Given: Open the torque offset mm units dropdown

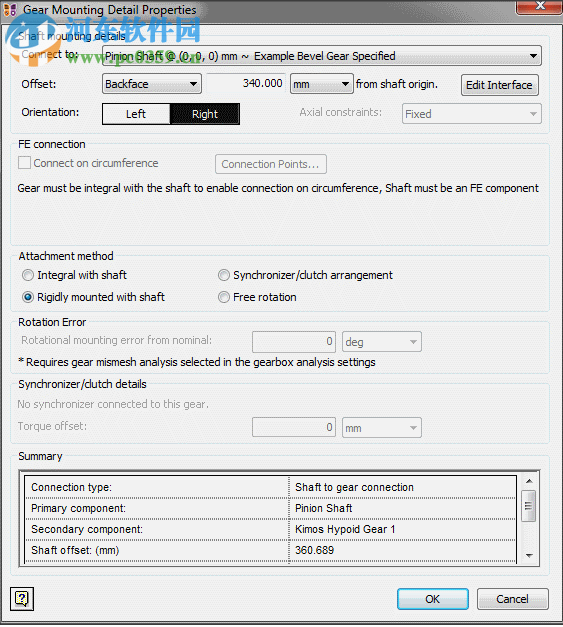Looking at the screenshot, I should pyautogui.click(x=382, y=428).
